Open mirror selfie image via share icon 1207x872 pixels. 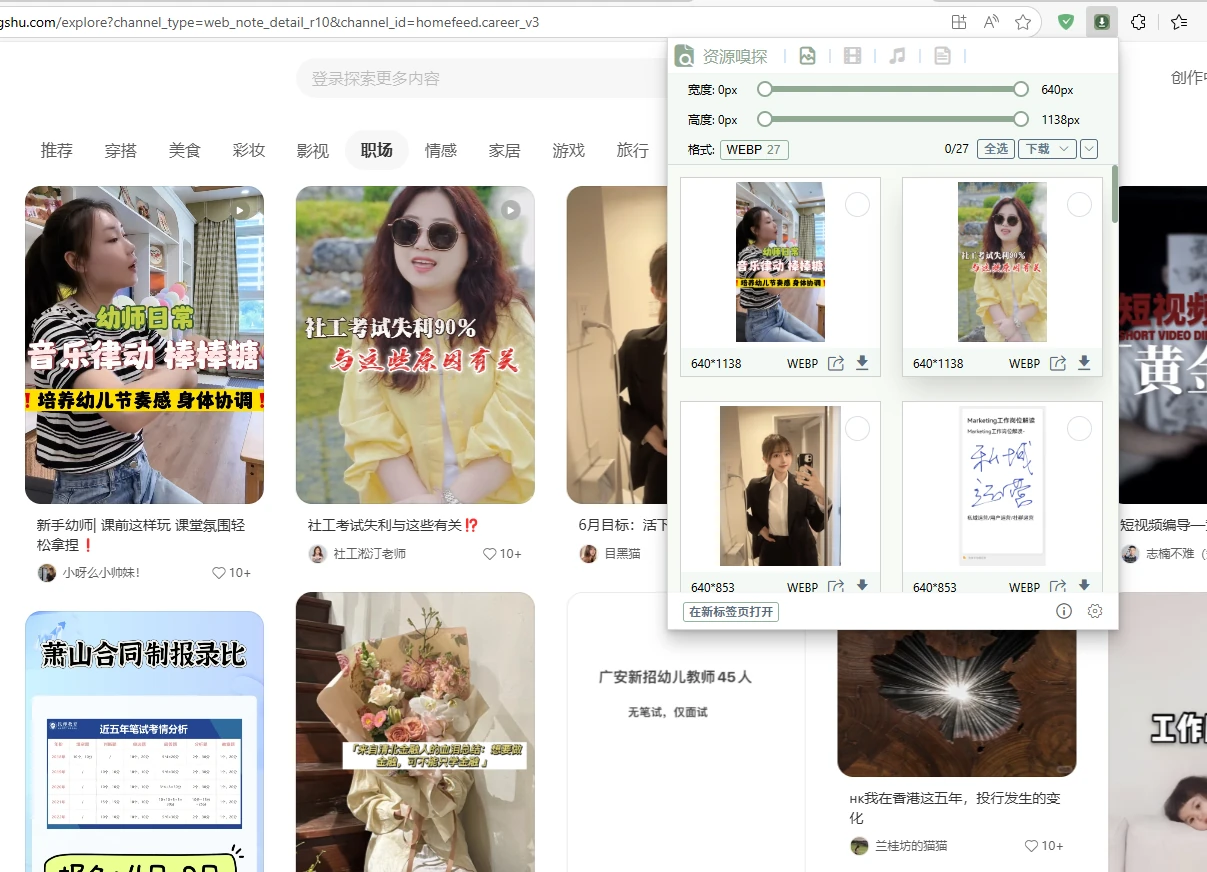(836, 587)
